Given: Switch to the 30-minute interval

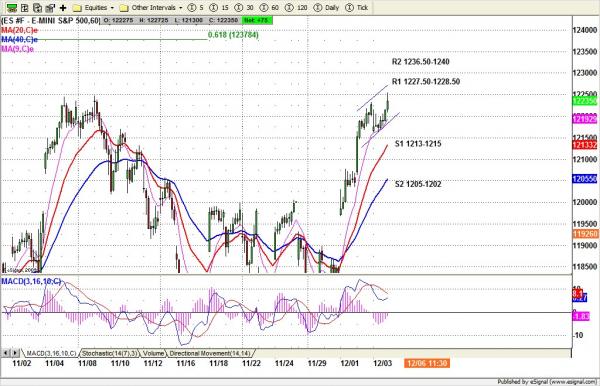Looking at the screenshot, I should pos(244,8).
